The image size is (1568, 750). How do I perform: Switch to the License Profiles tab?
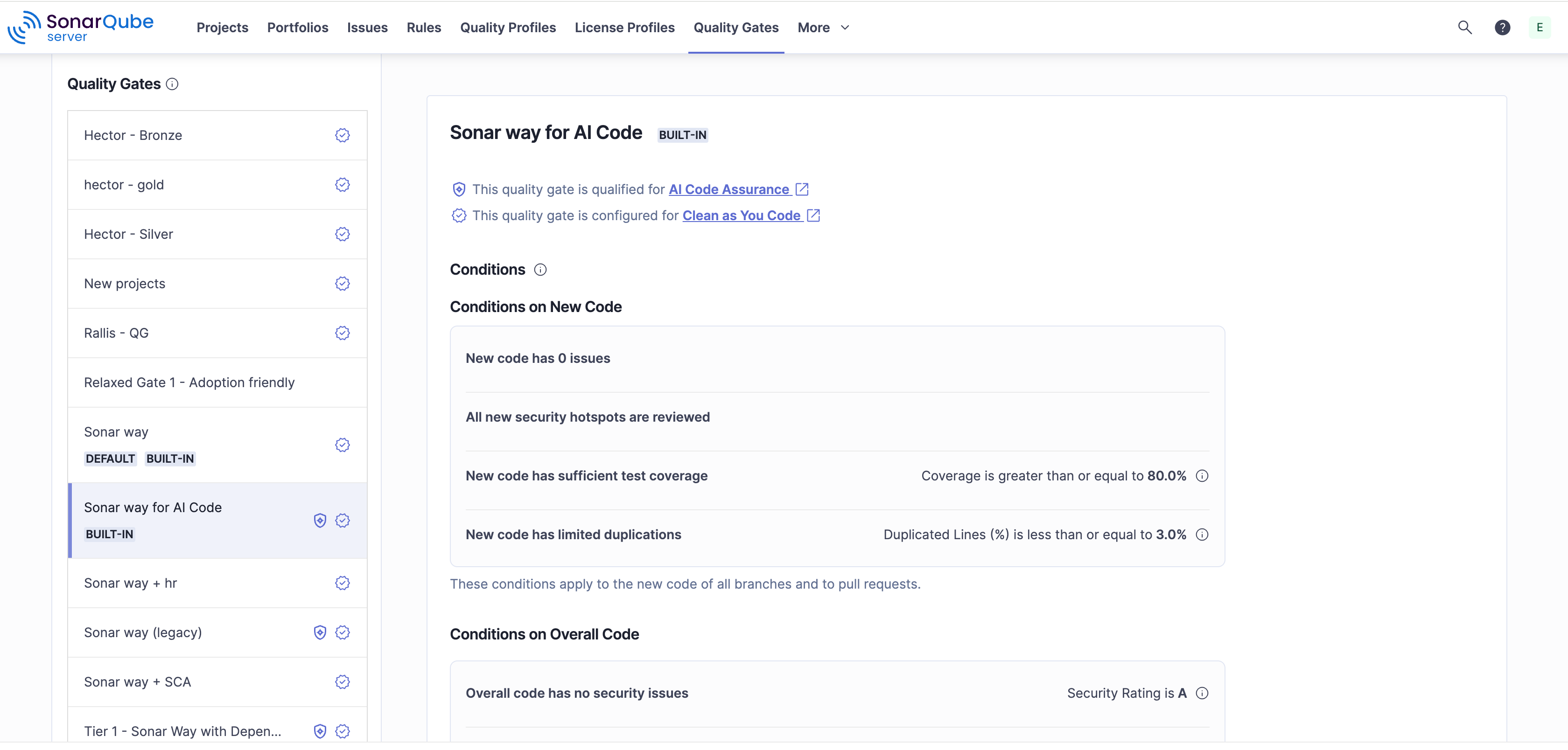(x=624, y=28)
